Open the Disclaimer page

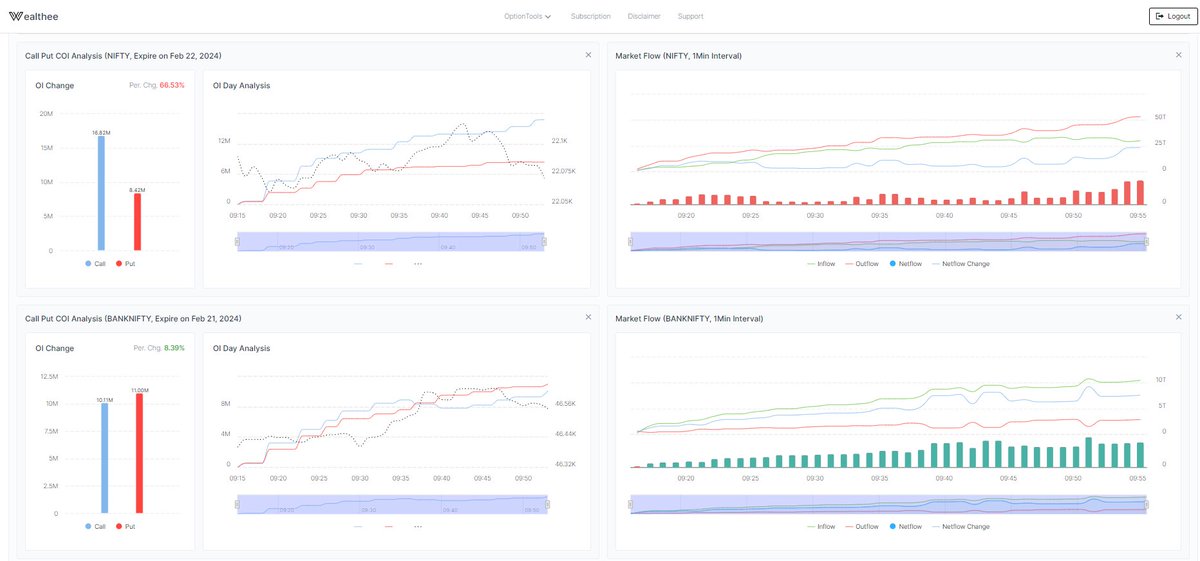click(644, 16)
